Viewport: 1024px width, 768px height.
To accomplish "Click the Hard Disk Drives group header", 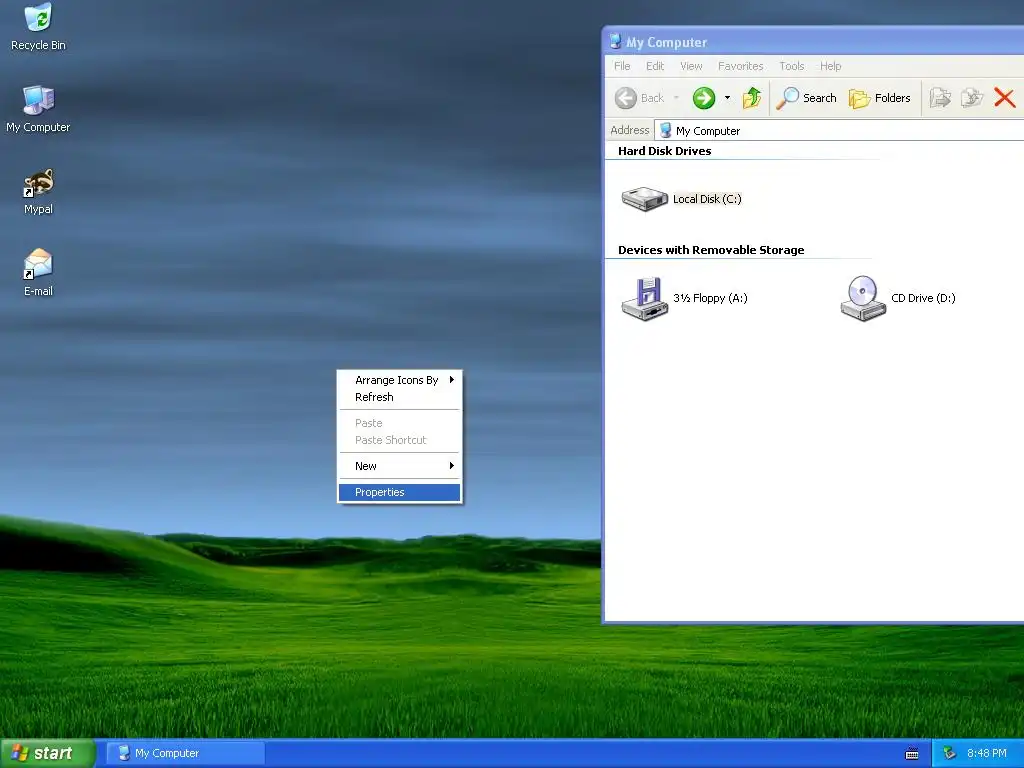I will tap(665, 151).
